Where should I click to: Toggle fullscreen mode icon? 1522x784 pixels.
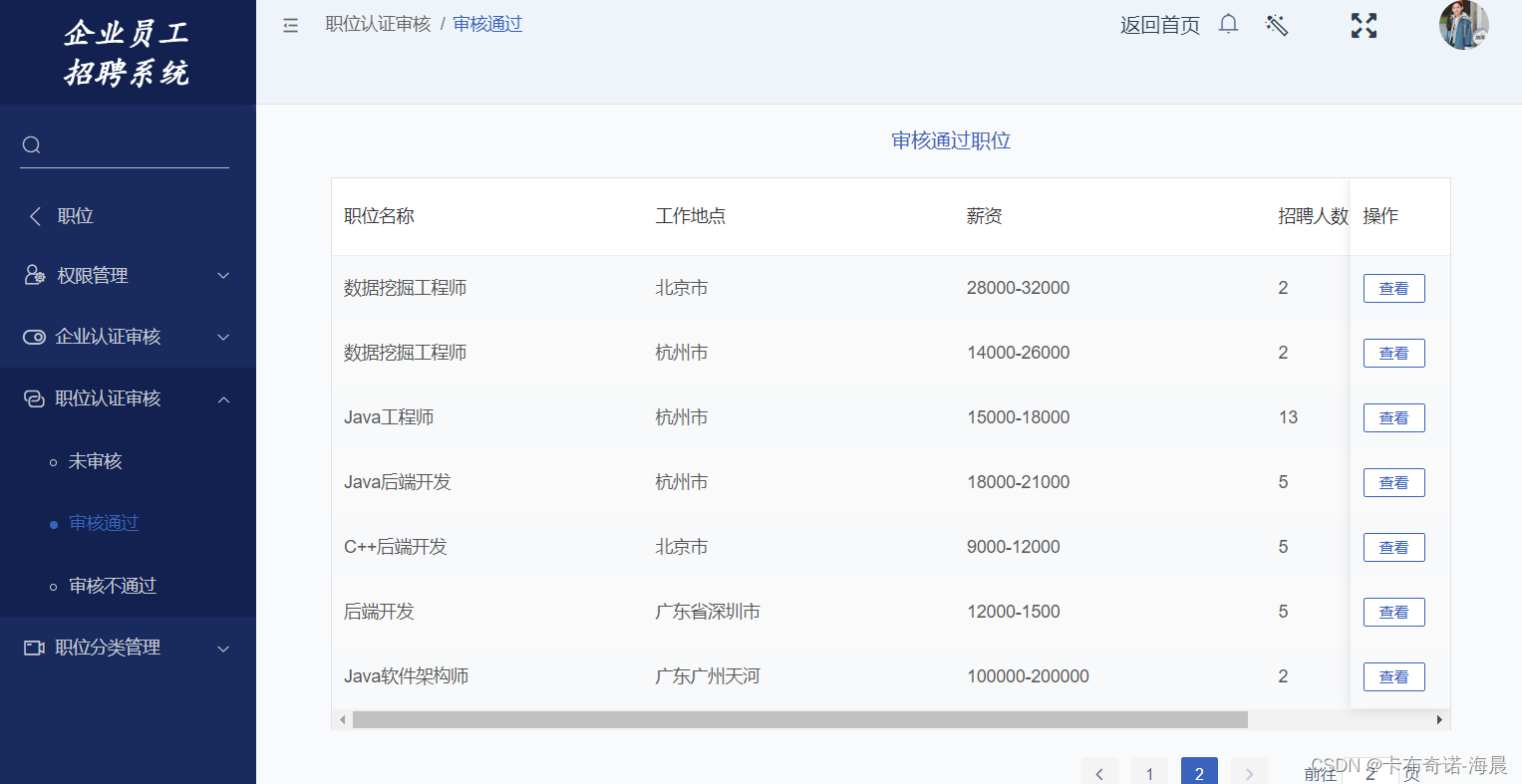pyautogui.click(x=1364, y=26)
